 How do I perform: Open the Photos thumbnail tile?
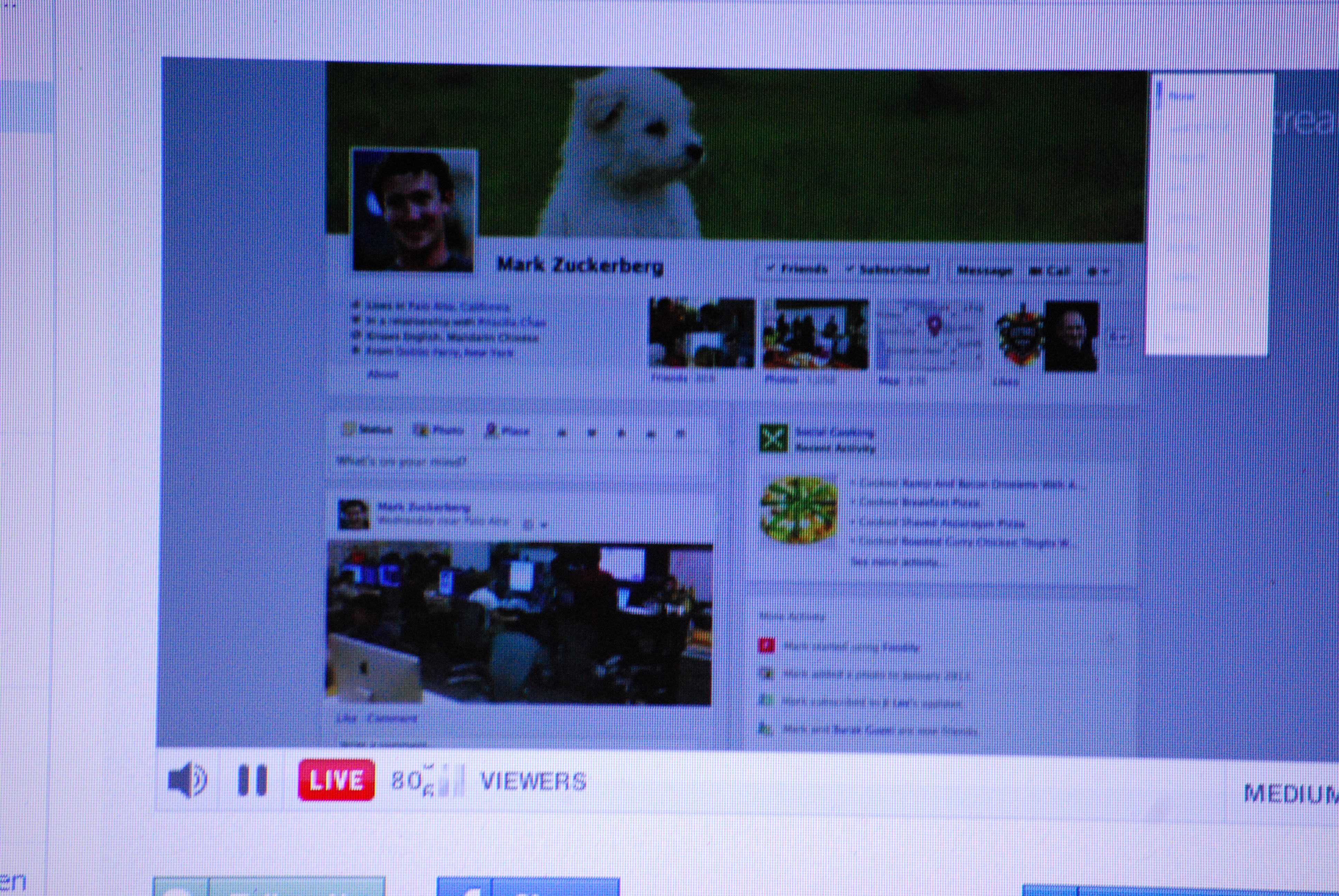click(x=815, y=334)
